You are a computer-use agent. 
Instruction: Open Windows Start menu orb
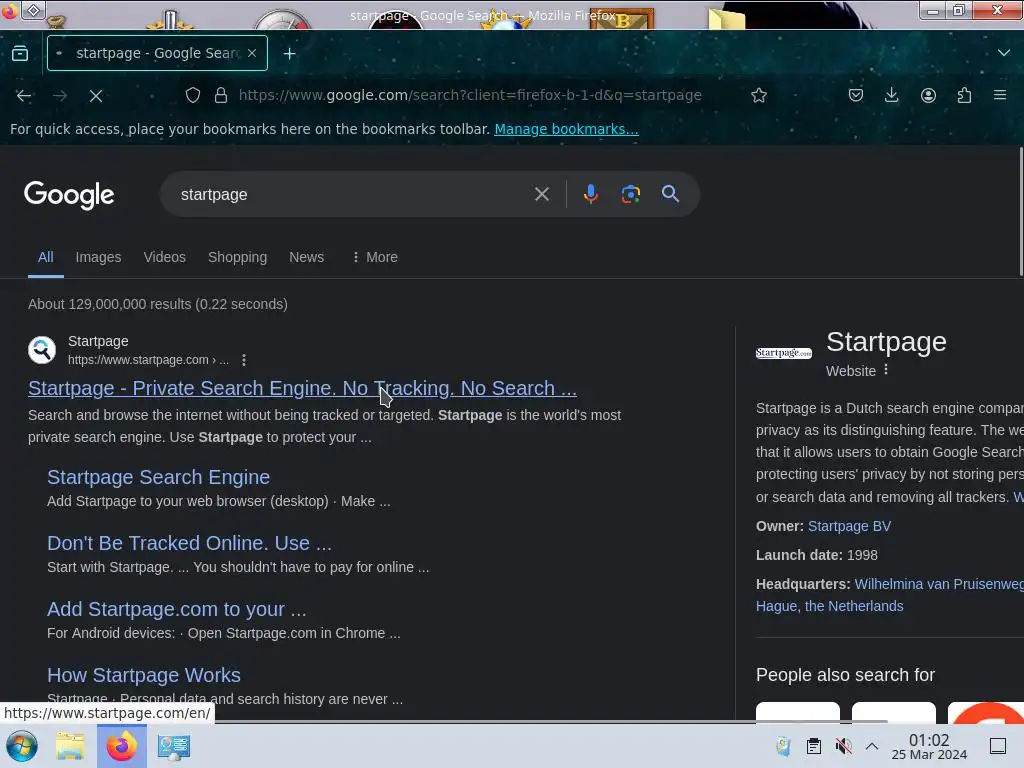point(22,746)
